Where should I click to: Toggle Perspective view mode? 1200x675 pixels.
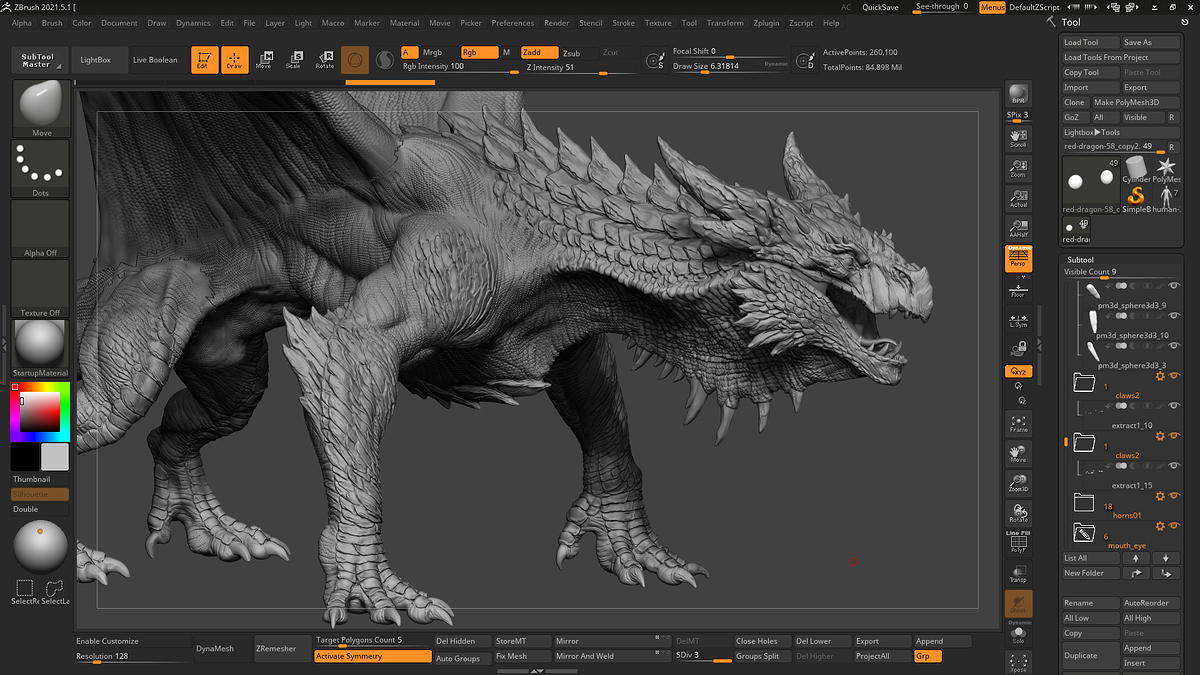click(x=1018, y=258)
